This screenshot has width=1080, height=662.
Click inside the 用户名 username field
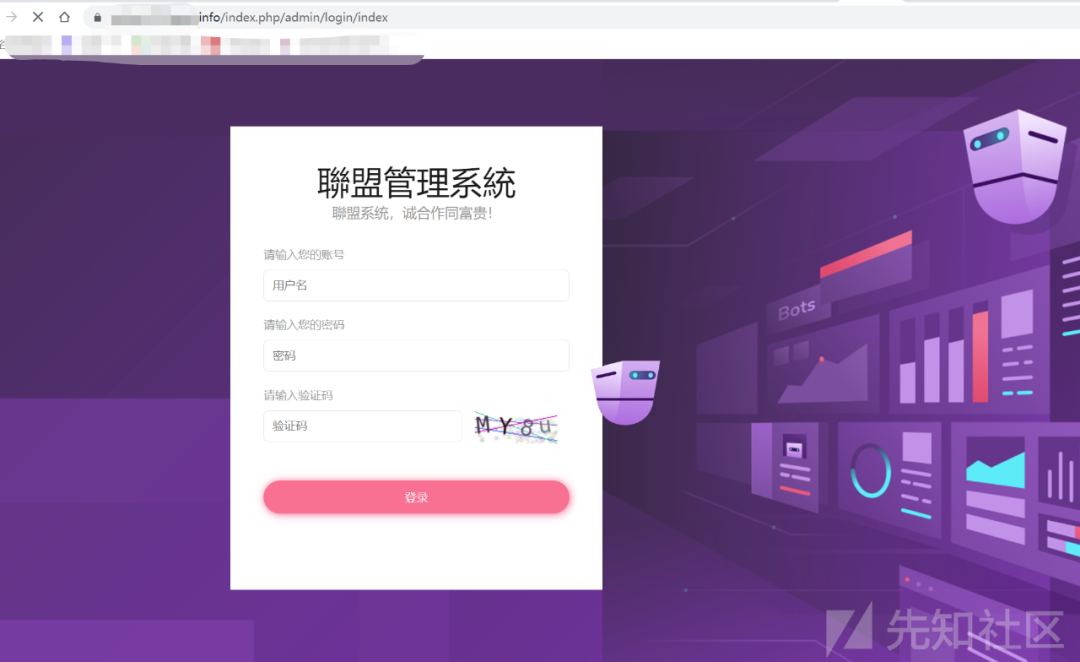tap(416, 285)
